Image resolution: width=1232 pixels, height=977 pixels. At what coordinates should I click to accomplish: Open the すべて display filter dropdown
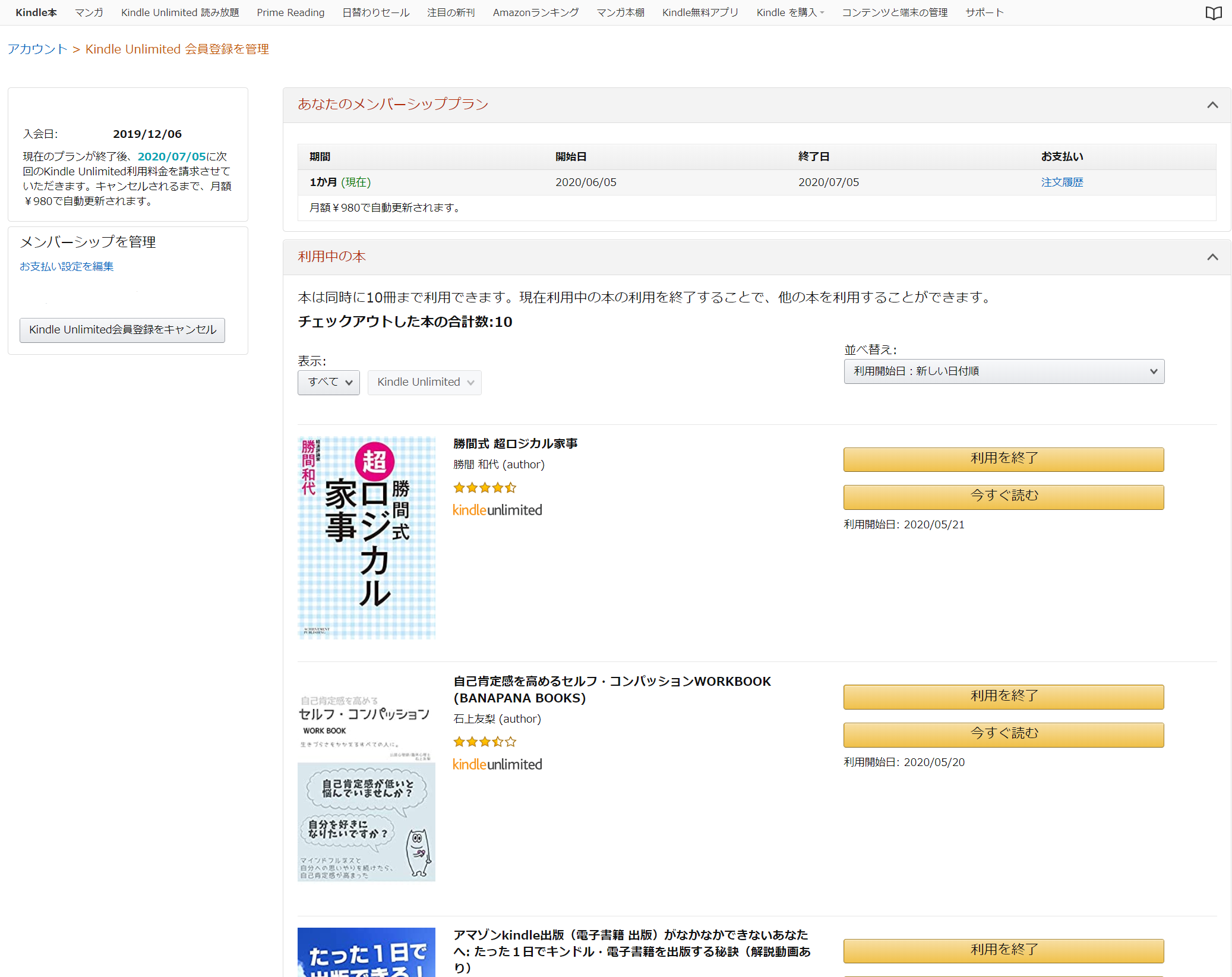[x=328, y=382]
